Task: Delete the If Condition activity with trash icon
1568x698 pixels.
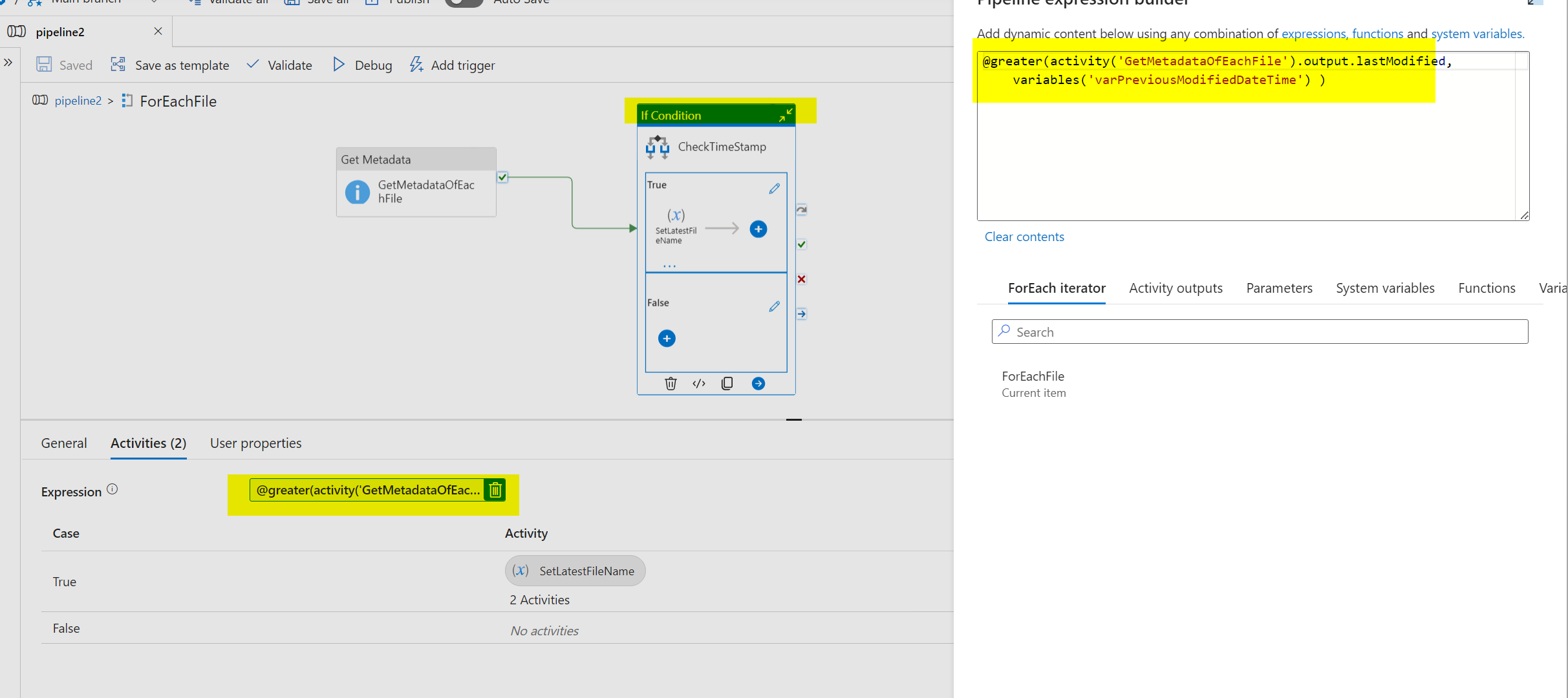Action: [671, 384]
